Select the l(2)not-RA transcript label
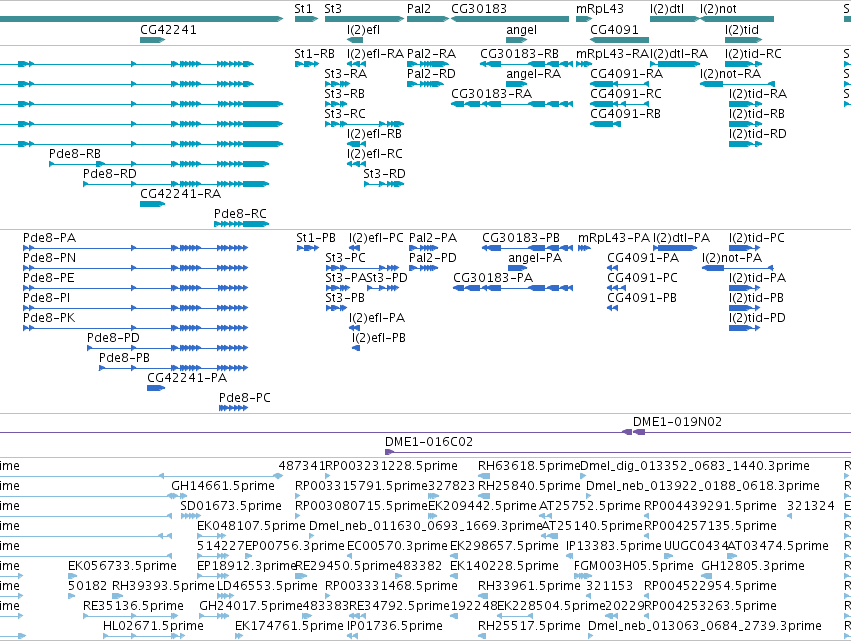Viewport: 851px width, 641px height. 731,74
